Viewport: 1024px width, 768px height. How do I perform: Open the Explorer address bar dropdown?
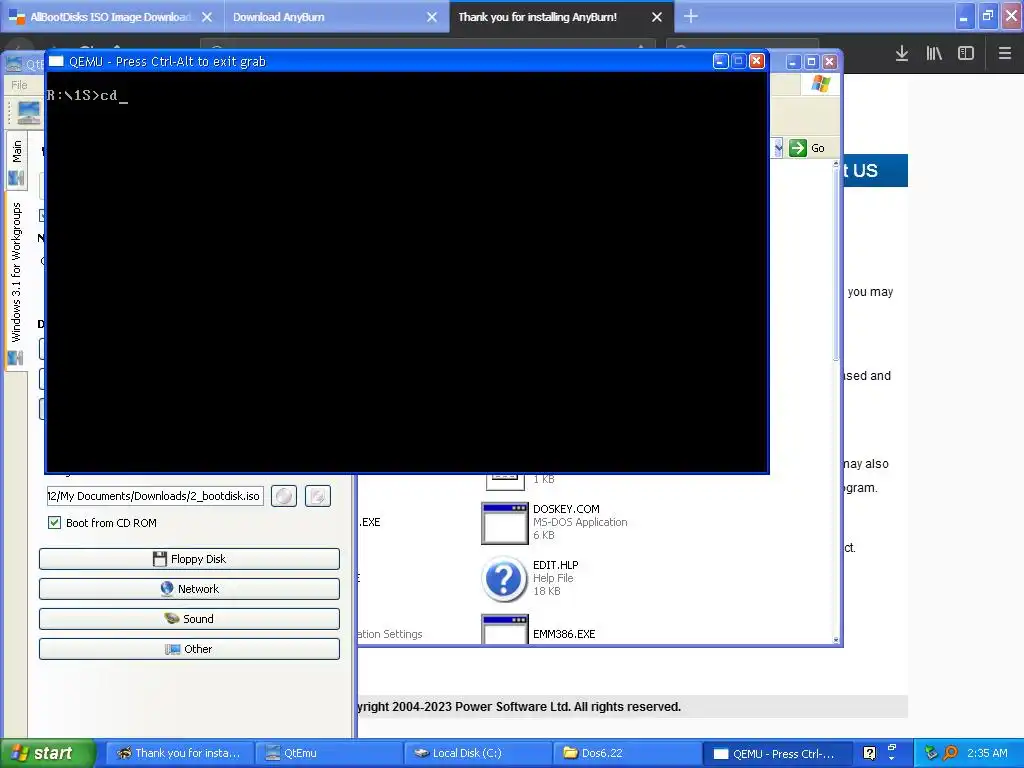click(778, 148)
